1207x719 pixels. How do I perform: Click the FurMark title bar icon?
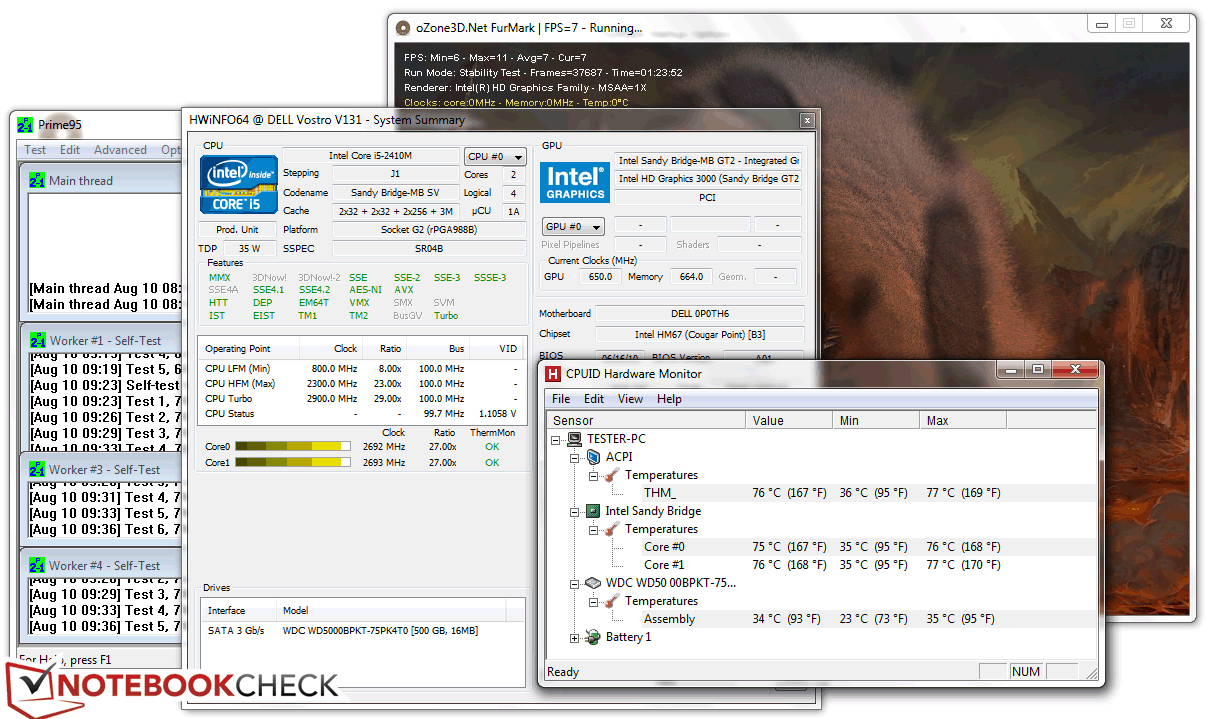pos(403,28)
